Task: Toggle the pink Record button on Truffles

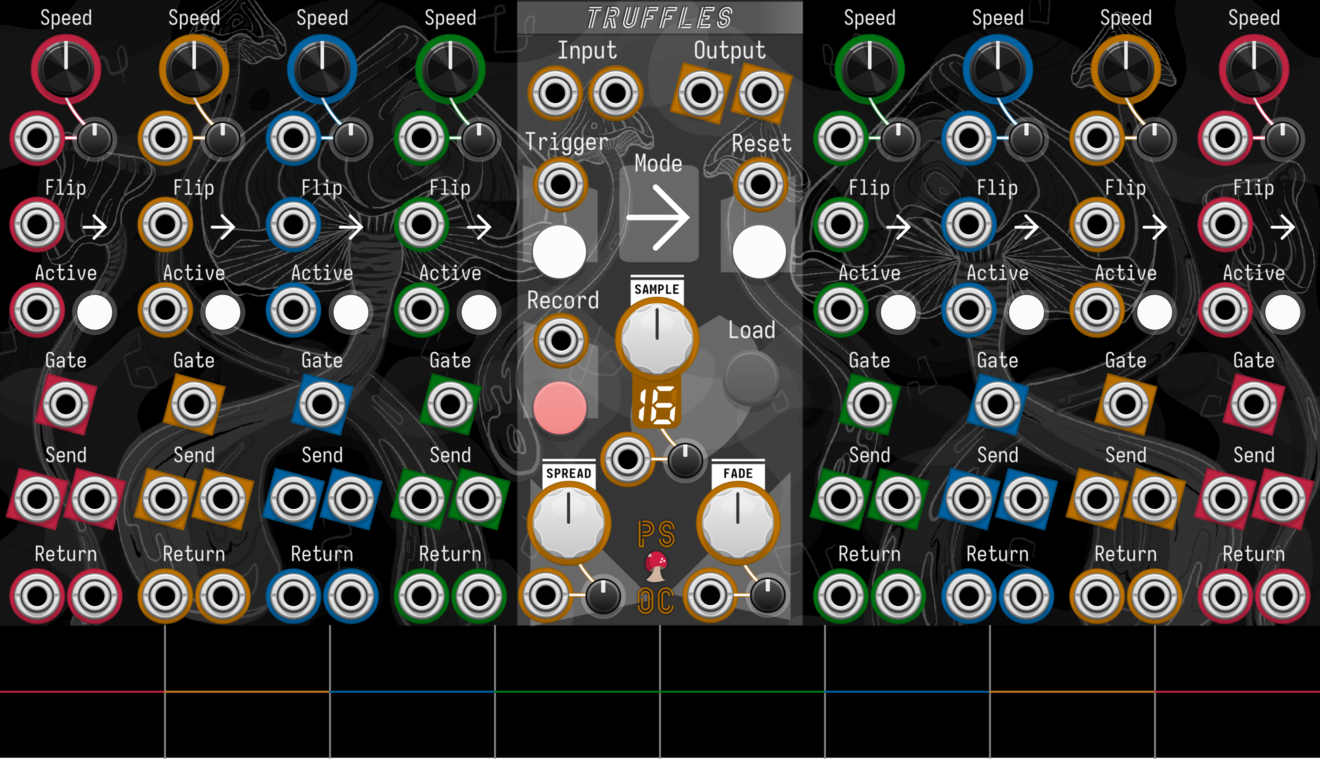Action: point(560,407)
